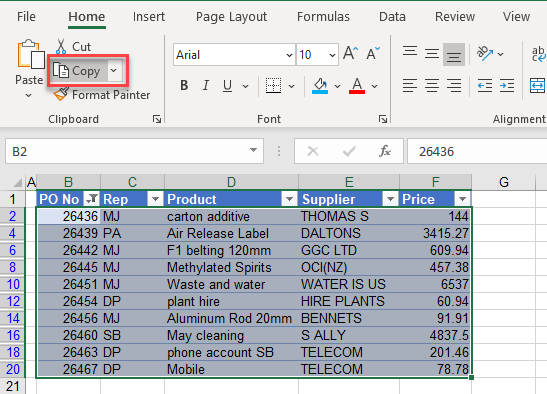Decrease indent

[485, 86]
